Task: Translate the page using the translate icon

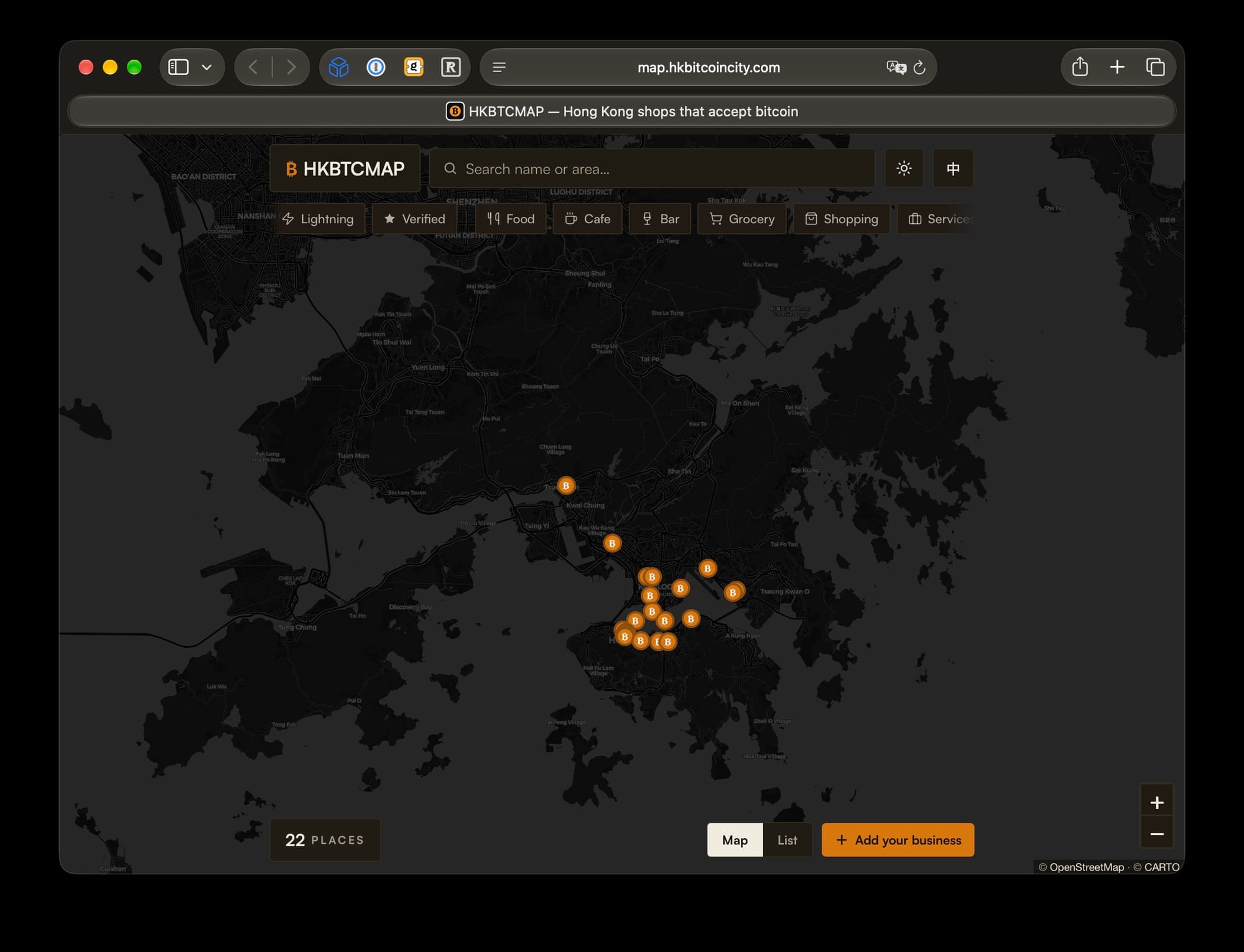Action: click(896, 67)
